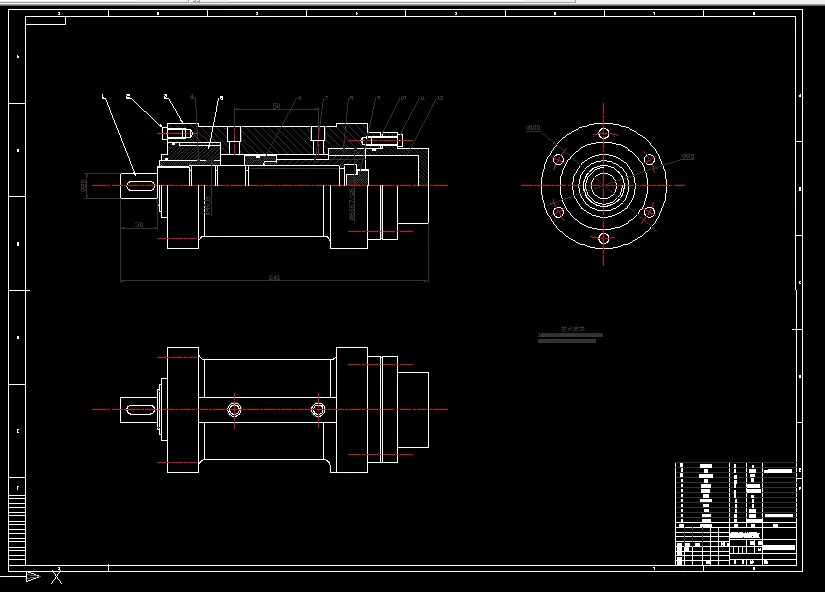The height and width of the screenshot is (592, 825).
Task: Select the right port hole in bottom view
Action: (x=318, y=409)
